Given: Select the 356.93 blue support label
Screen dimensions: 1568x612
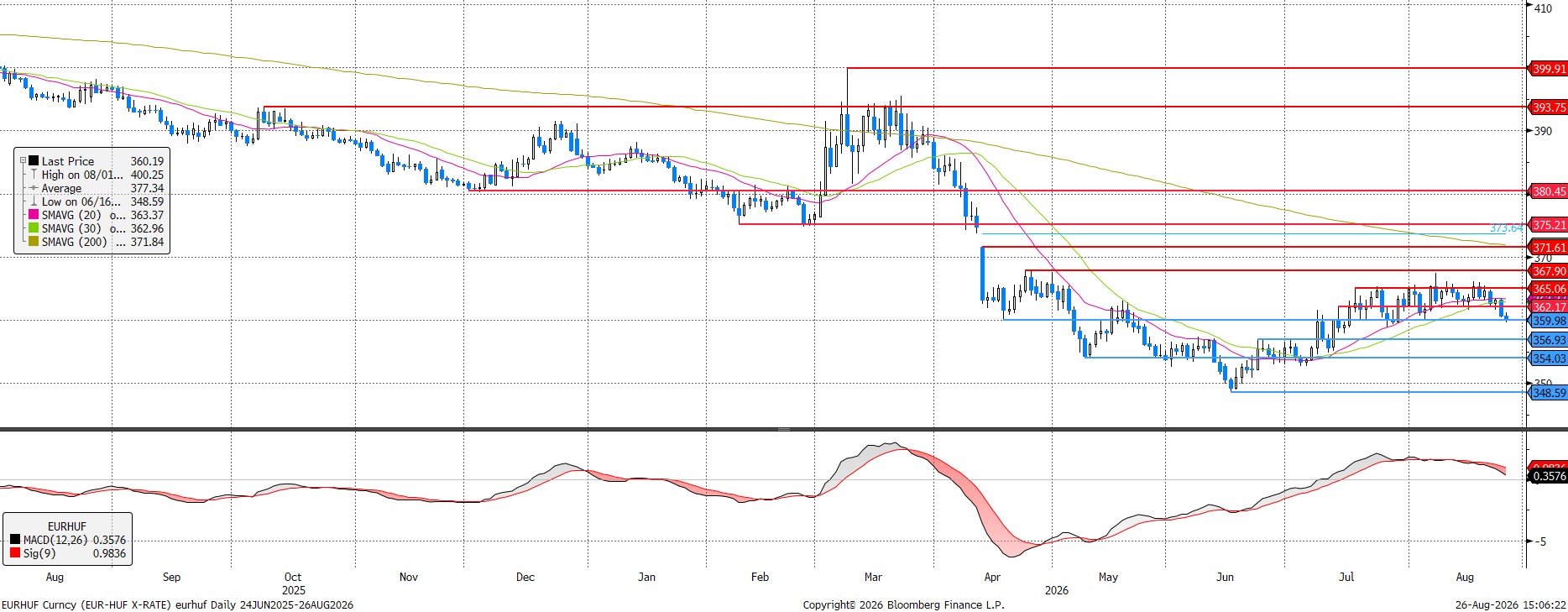Looking at the screenshot, I should pos(1549,340).
